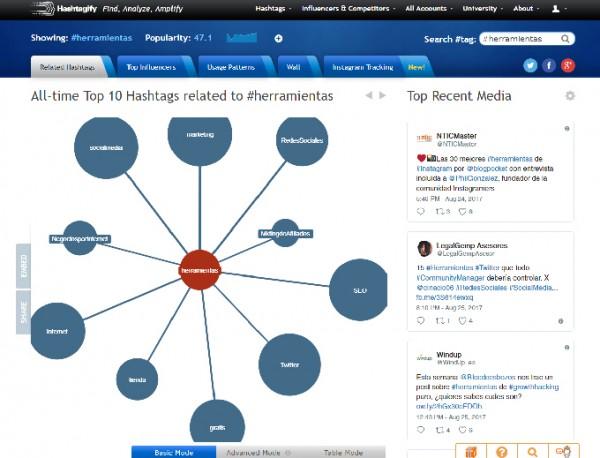Click the Twitter hashtag bubble
Viewport: 600px width, 458px height.
[290, 365]
